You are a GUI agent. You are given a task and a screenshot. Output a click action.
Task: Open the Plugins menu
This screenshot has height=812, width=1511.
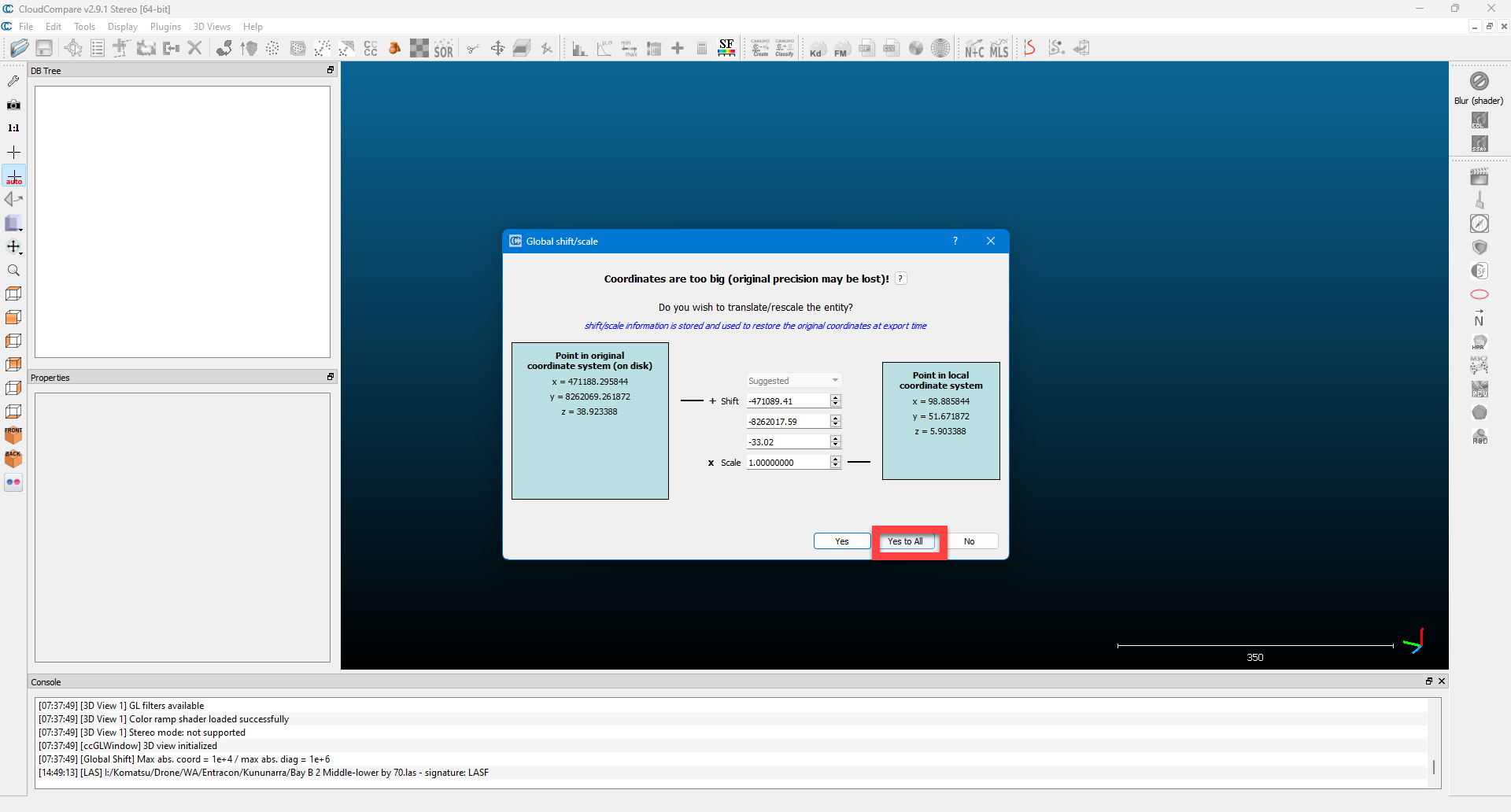tap(165, 27)
